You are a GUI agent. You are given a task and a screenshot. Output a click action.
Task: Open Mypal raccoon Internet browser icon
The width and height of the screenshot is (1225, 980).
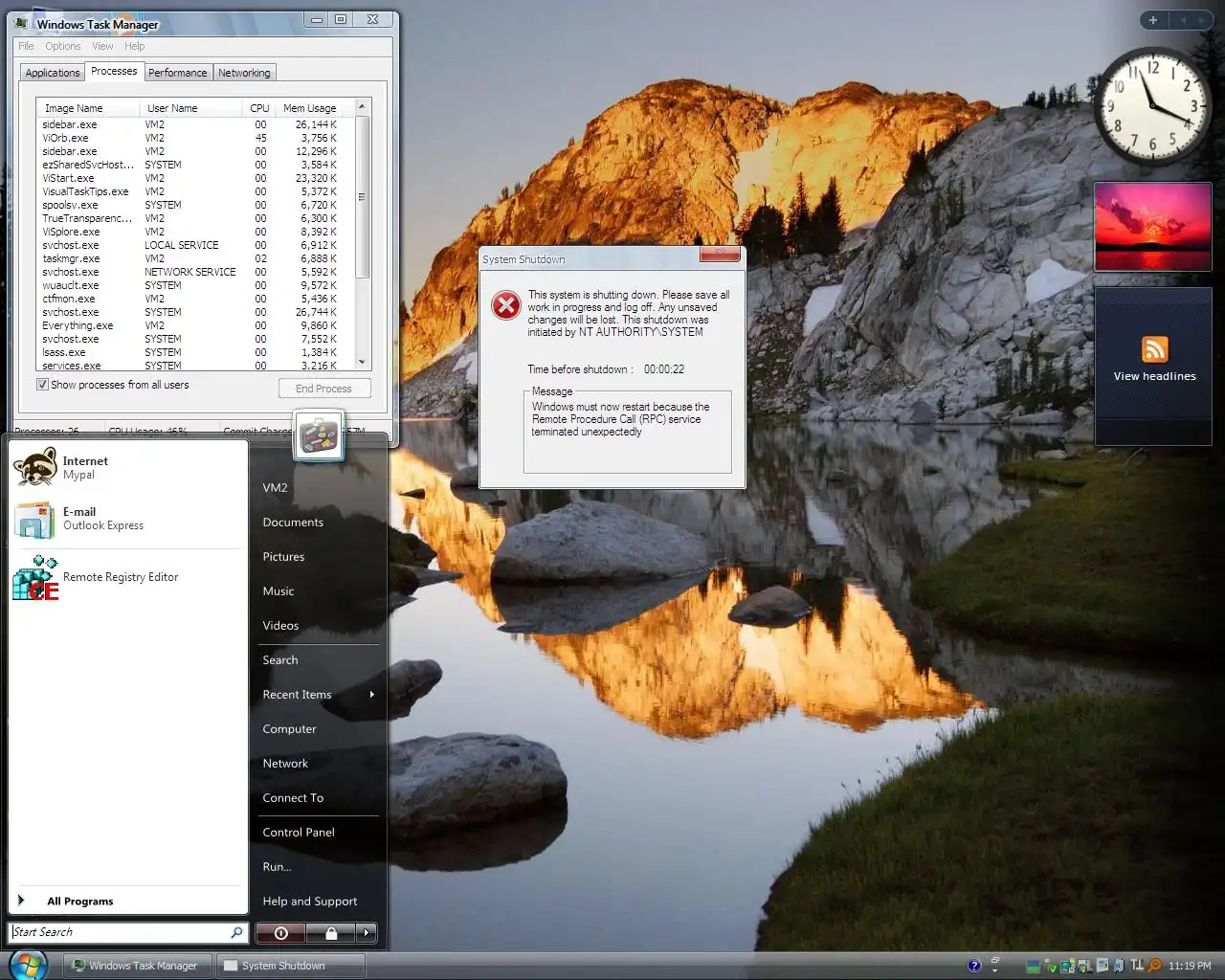pyautogui.click(x=34, y=467)
